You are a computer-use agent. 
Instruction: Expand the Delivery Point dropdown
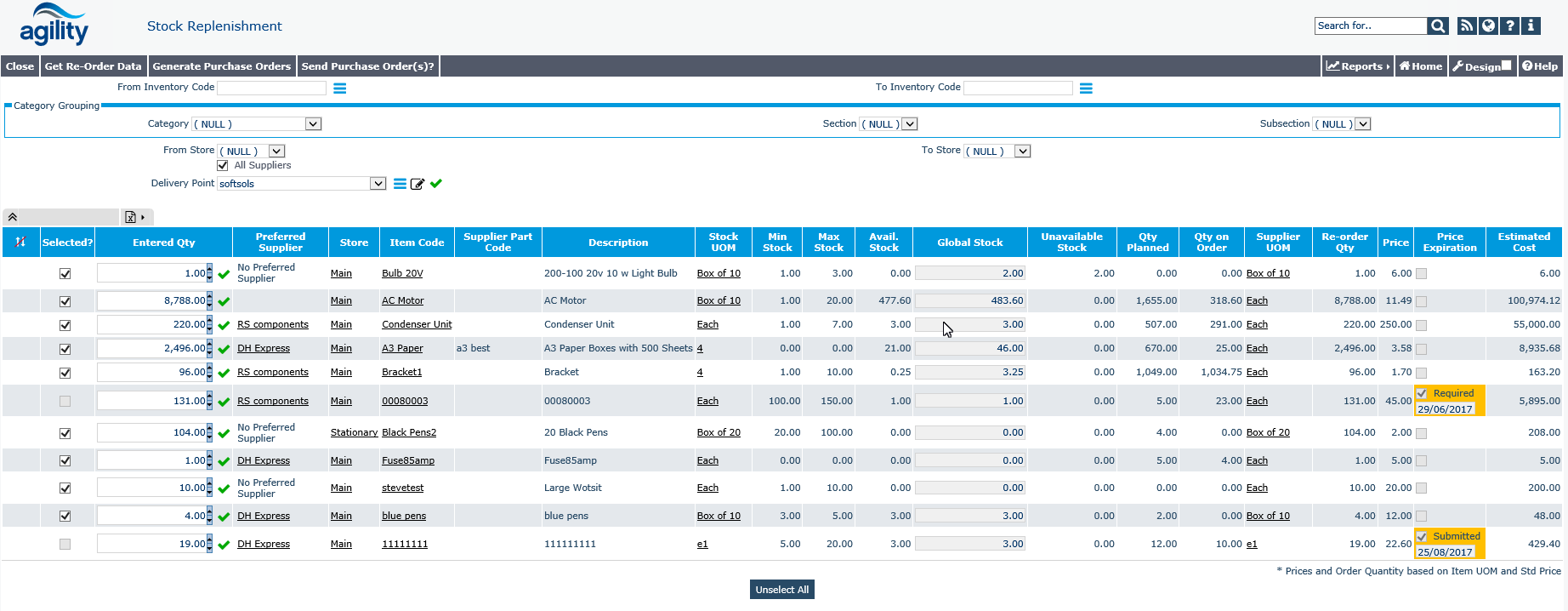coord(378,184)
